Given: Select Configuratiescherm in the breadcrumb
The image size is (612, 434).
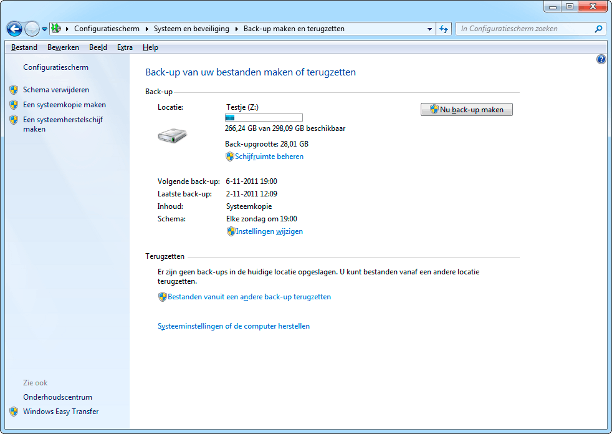Looking at the screenshot, I should coord(107,28).
